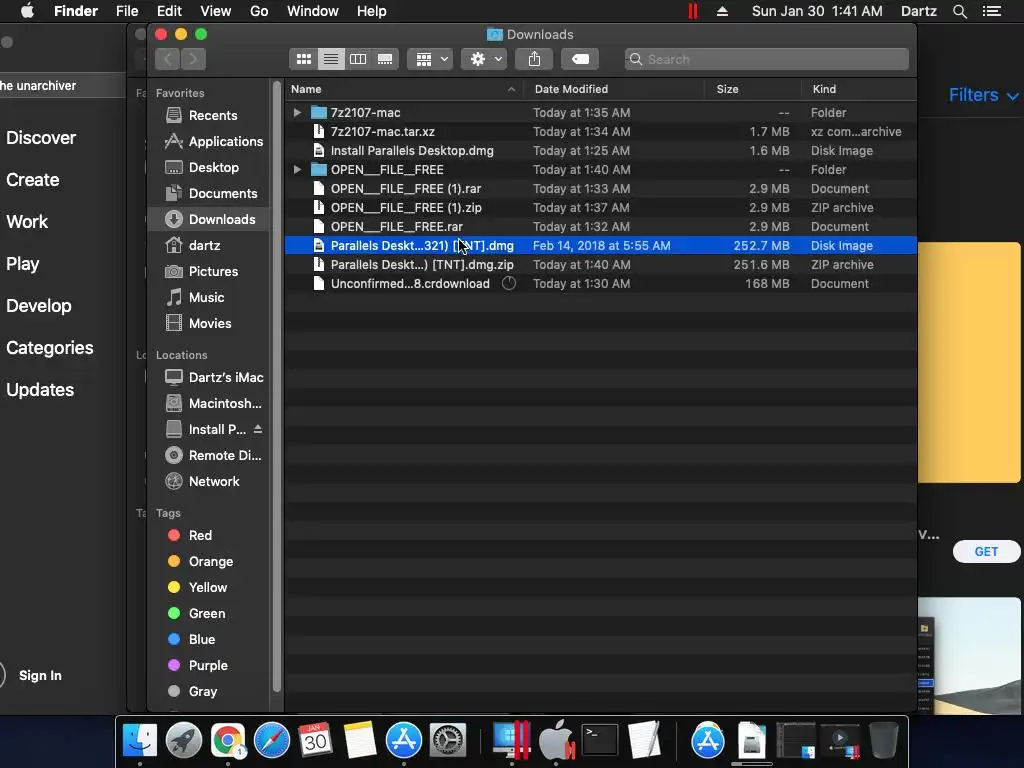The image size is (1024, 768).
Task: Go forward with the Finder forward arrow
Action: (x=193, y=59)
